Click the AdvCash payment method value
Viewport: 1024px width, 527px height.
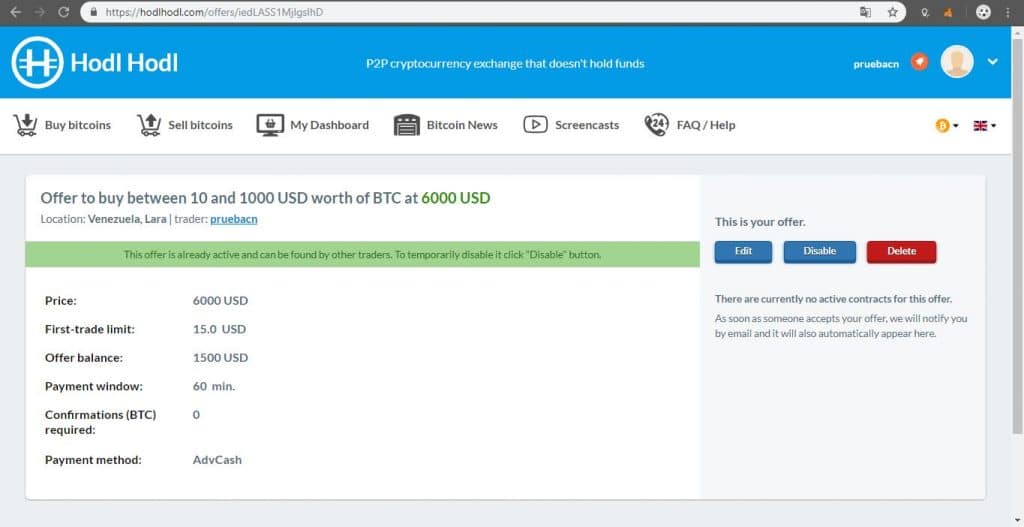(217, 460)
